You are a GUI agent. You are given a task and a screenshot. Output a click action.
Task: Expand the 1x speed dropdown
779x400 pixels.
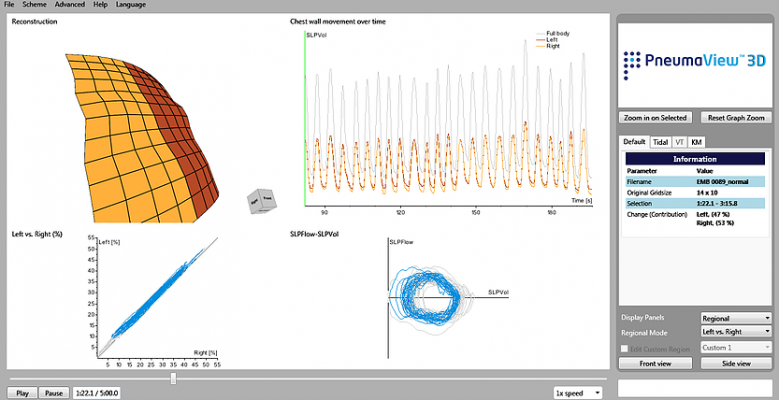point(577,393)
